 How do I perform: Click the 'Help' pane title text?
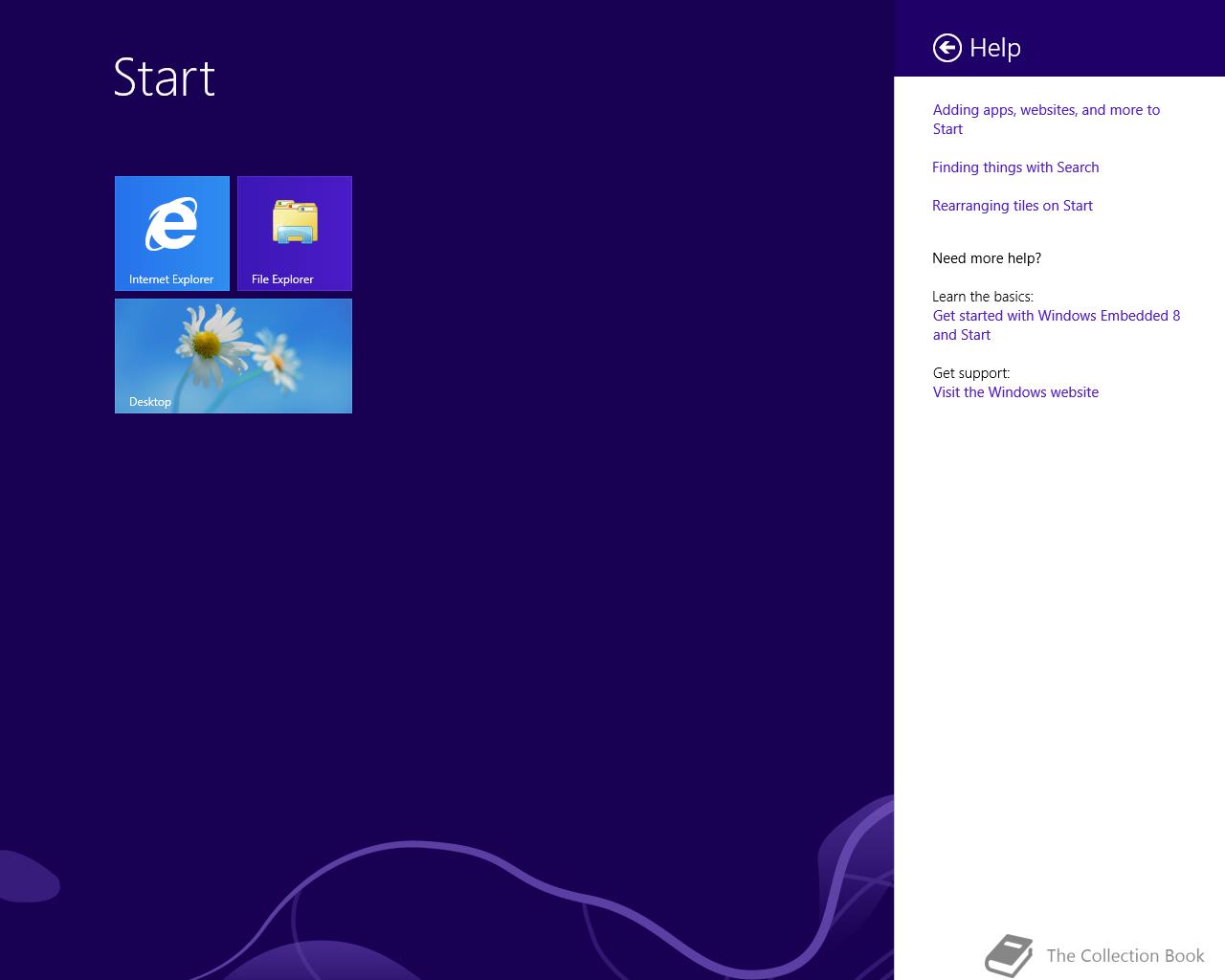point(995,48)
